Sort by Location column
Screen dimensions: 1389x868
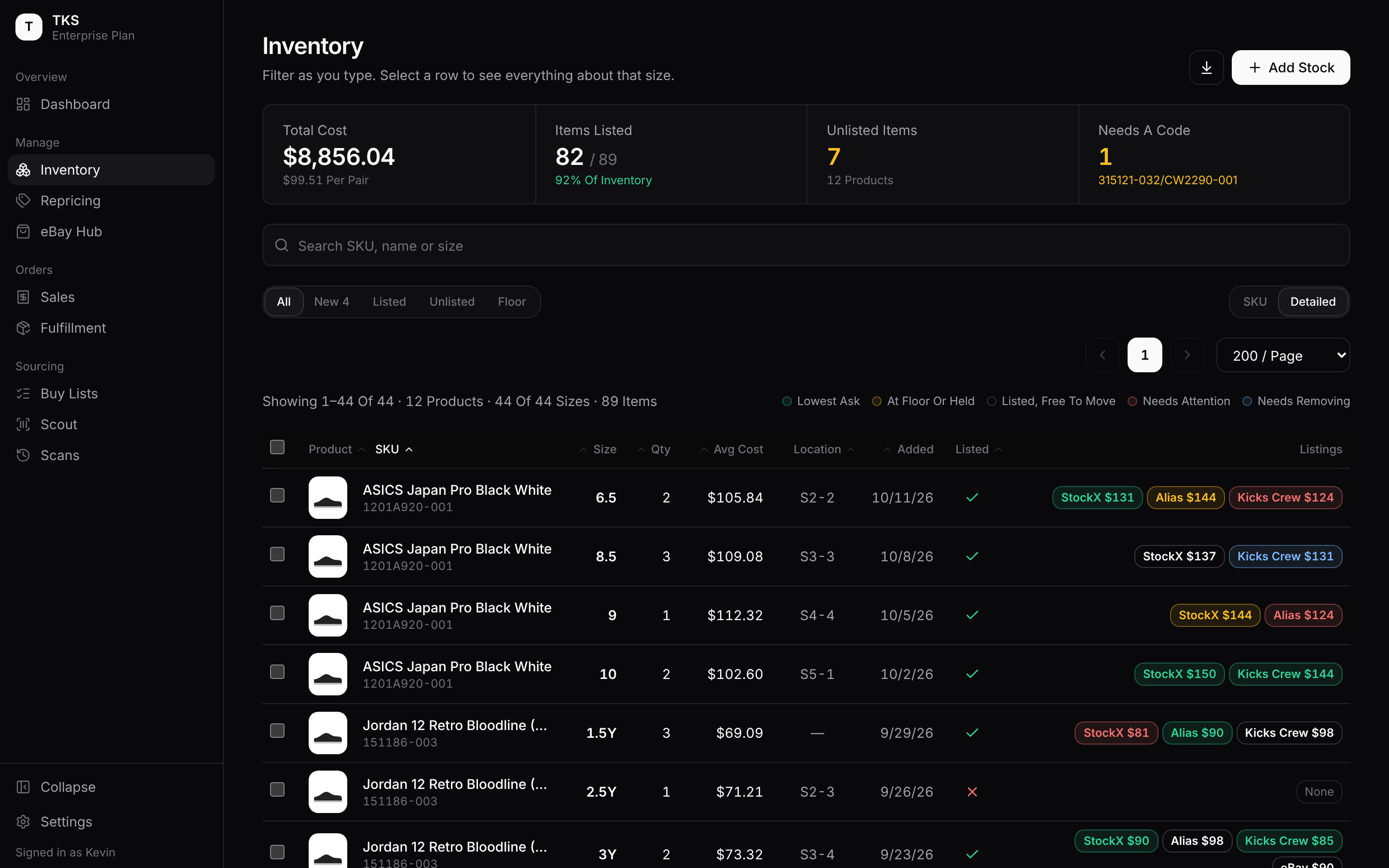824,449
